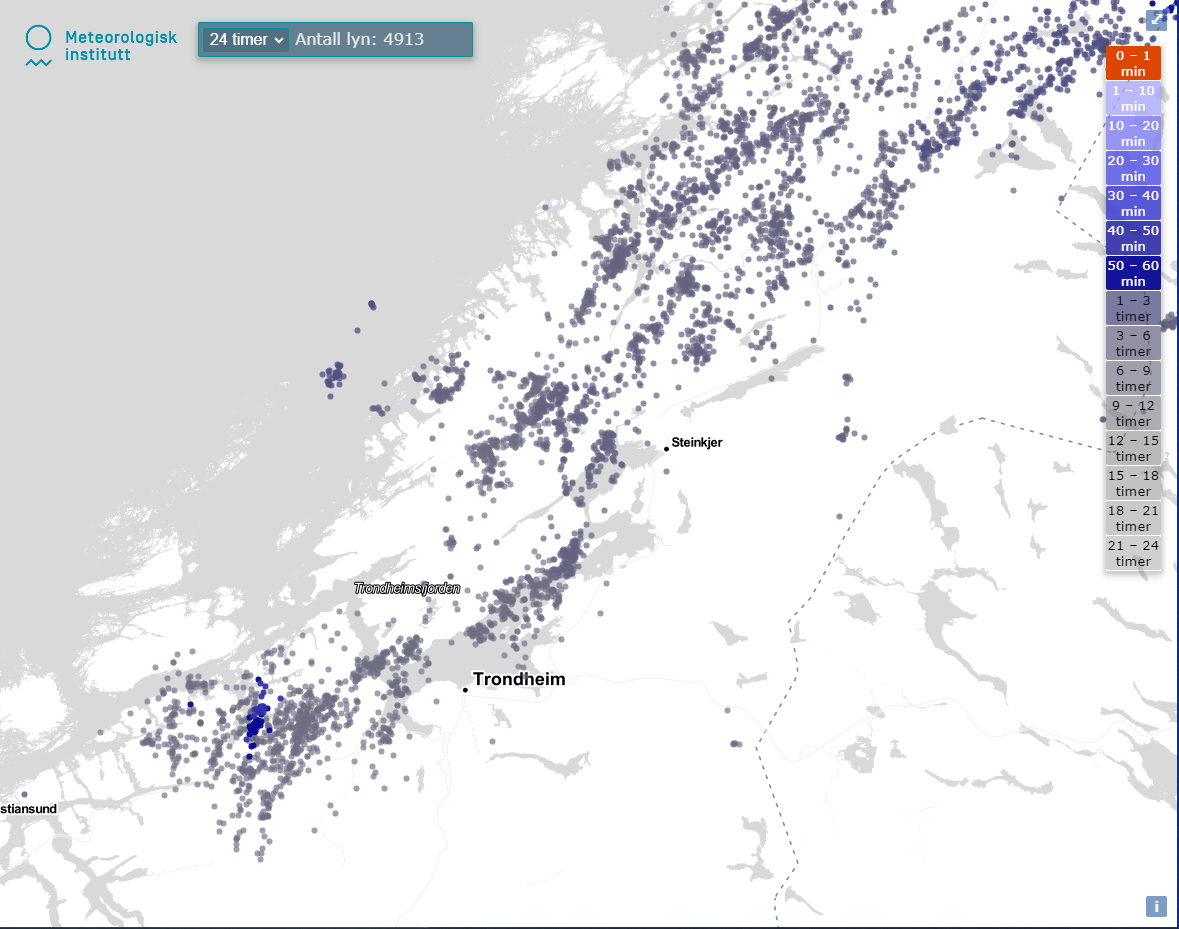Click the Meteorologisk institutt circle logo
Screen dimensions: 1179x929
(x=38, y=37)
